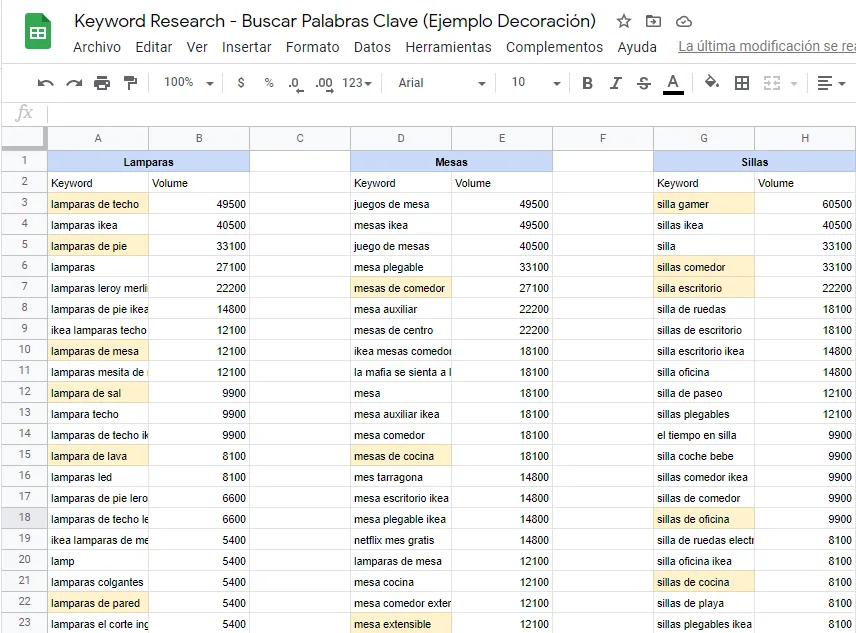
Task: Click the undo arrow icon
Action: tap(45, 83)
